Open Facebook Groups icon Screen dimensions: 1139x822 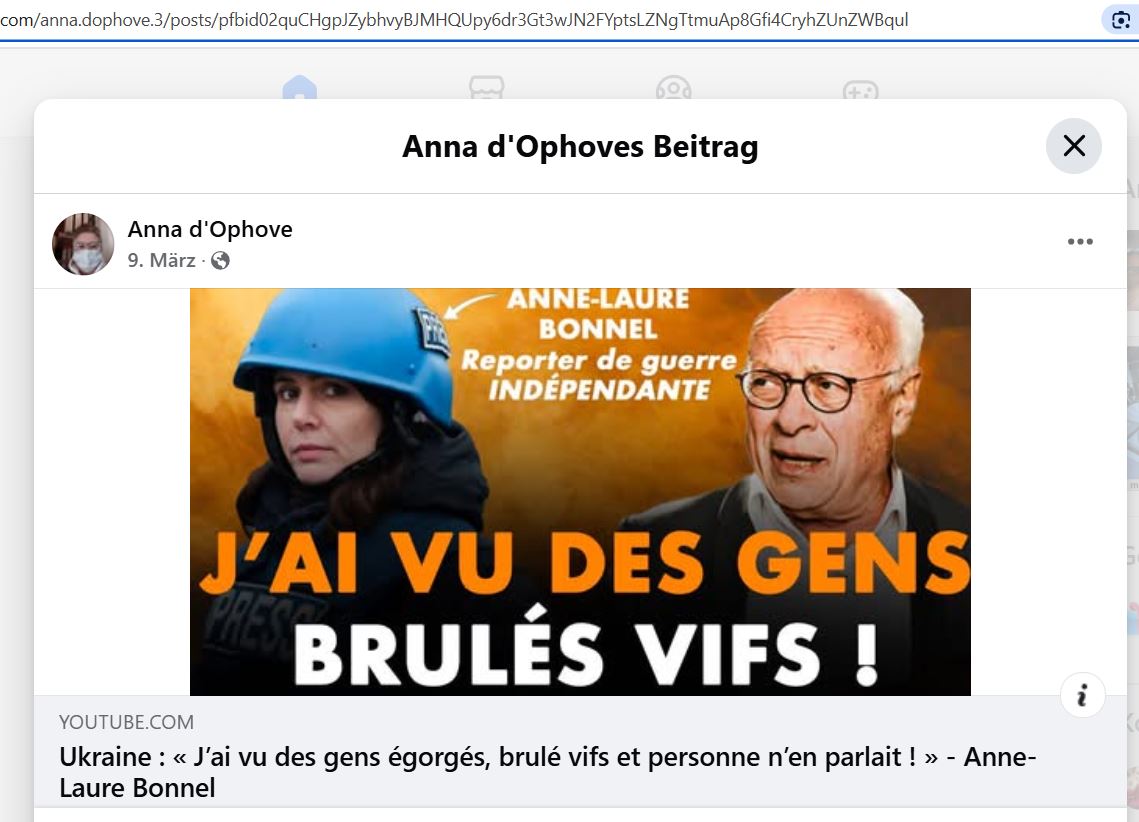pyautogui.click(x=673, y=88)
